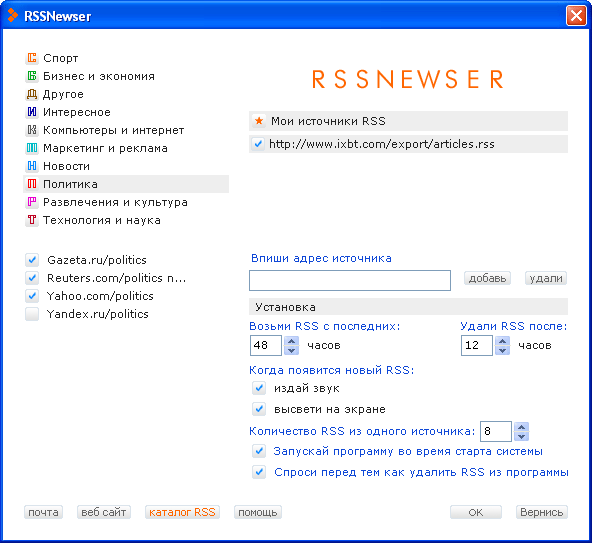Open the Бизнес и экономия category
Viewport: 592px width, 543px height.
[x=99, y=76]
